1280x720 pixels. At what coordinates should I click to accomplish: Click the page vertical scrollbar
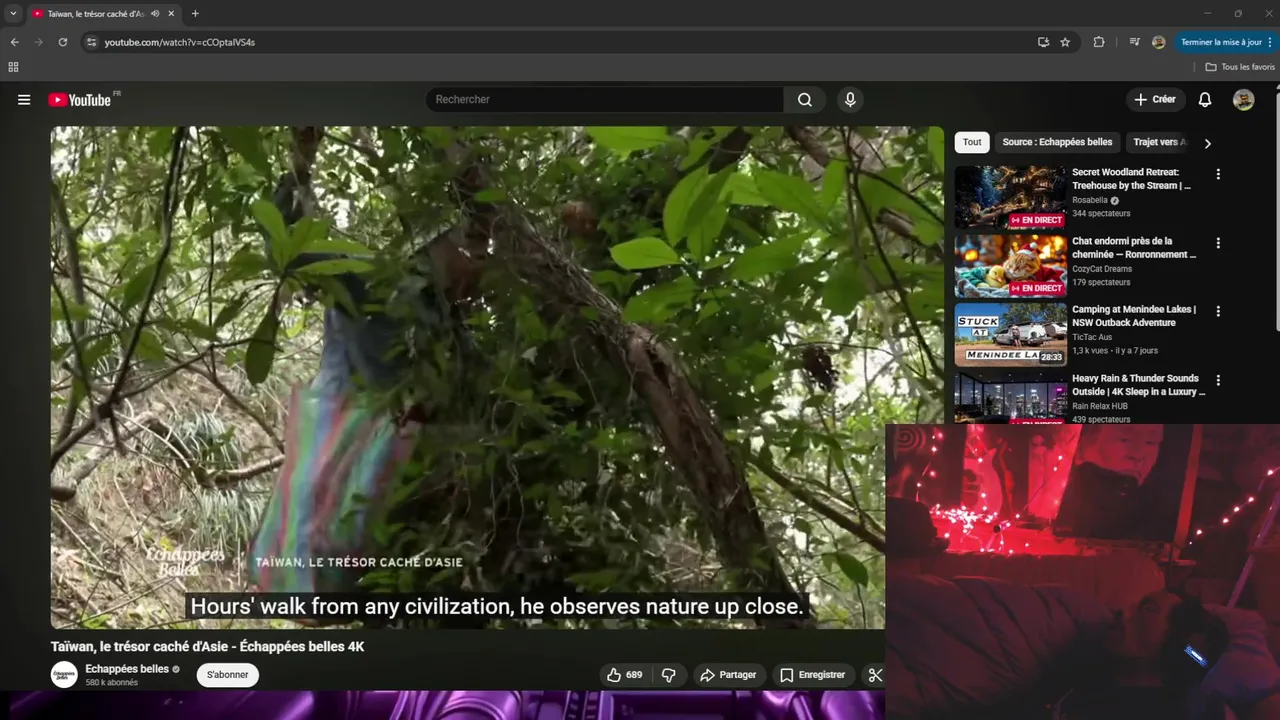(1275, 210)
